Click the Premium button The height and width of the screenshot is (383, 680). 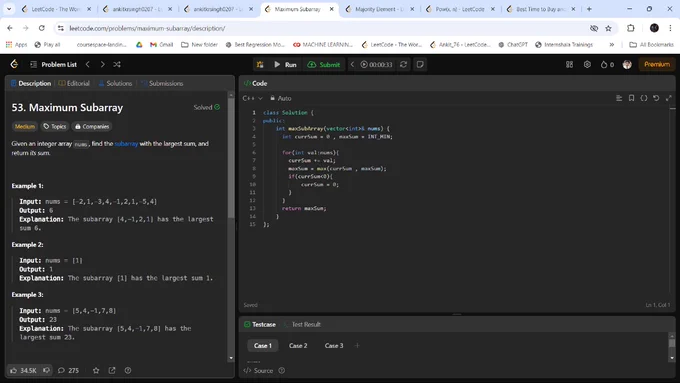(657, 64)
